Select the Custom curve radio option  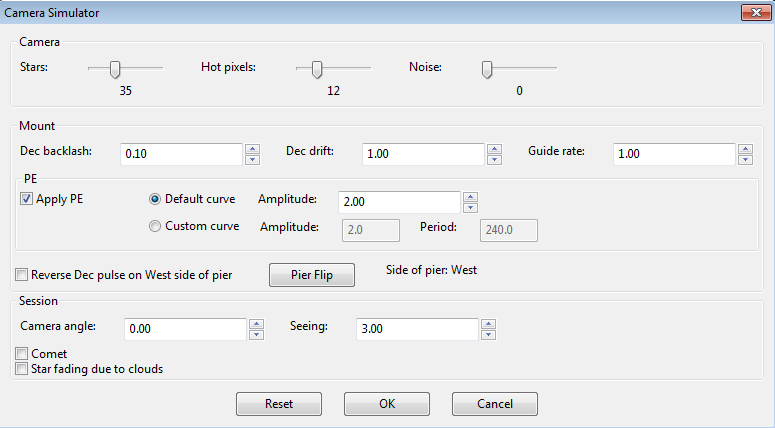(155, 226)
